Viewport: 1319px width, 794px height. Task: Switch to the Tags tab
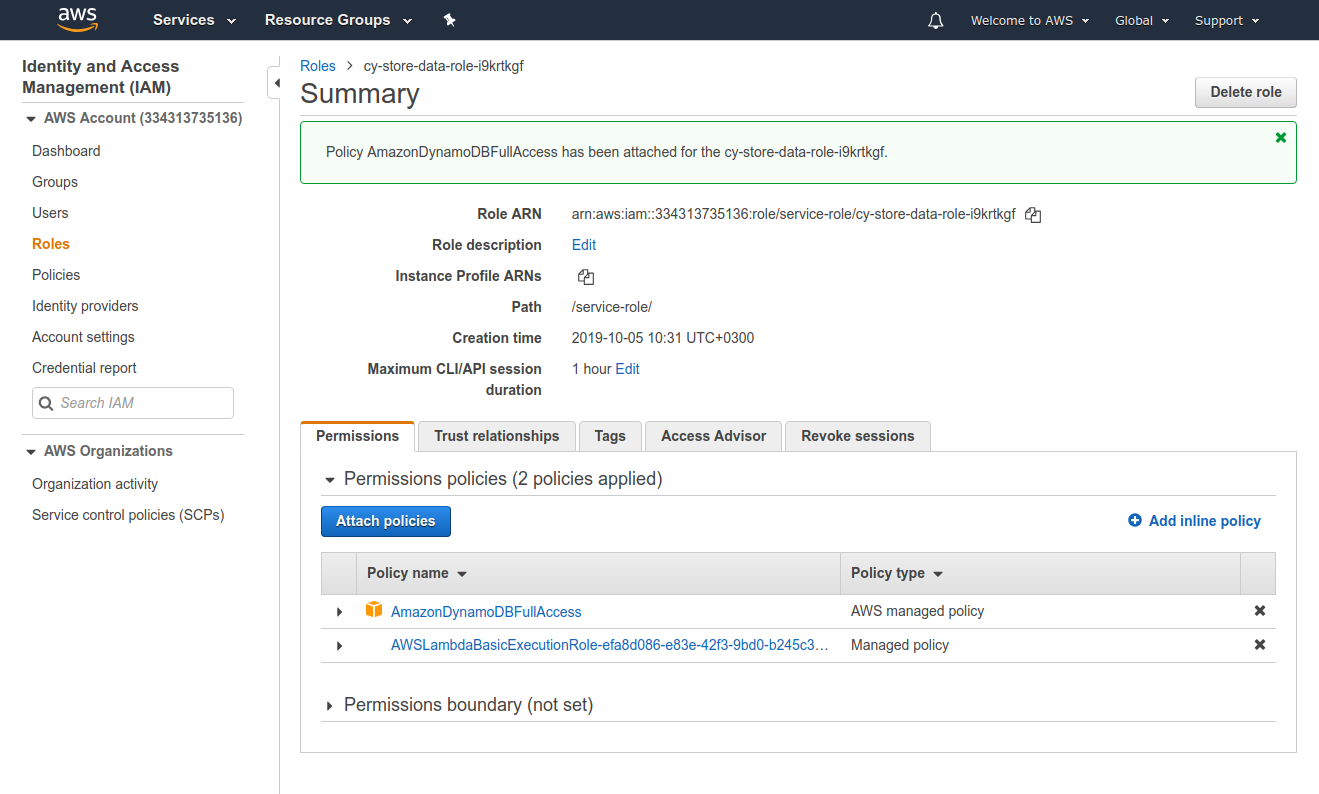point(610,436)
